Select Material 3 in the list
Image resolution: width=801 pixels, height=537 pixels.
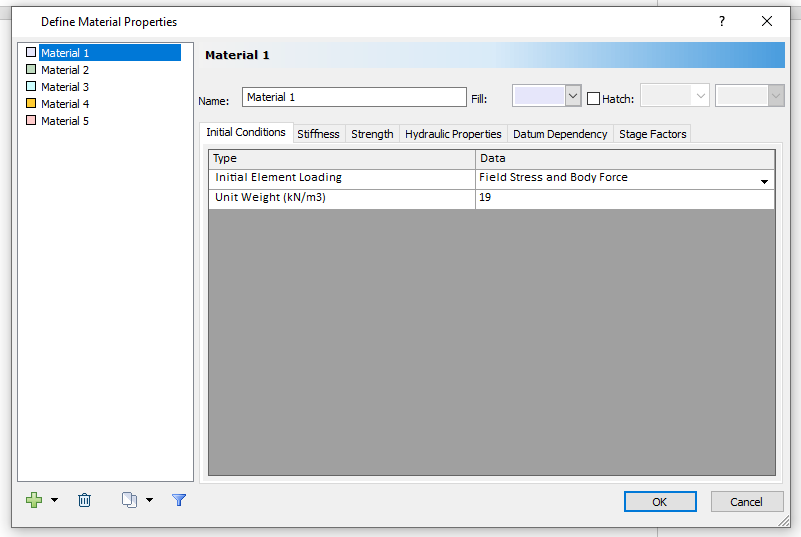(x=65, y=87)
